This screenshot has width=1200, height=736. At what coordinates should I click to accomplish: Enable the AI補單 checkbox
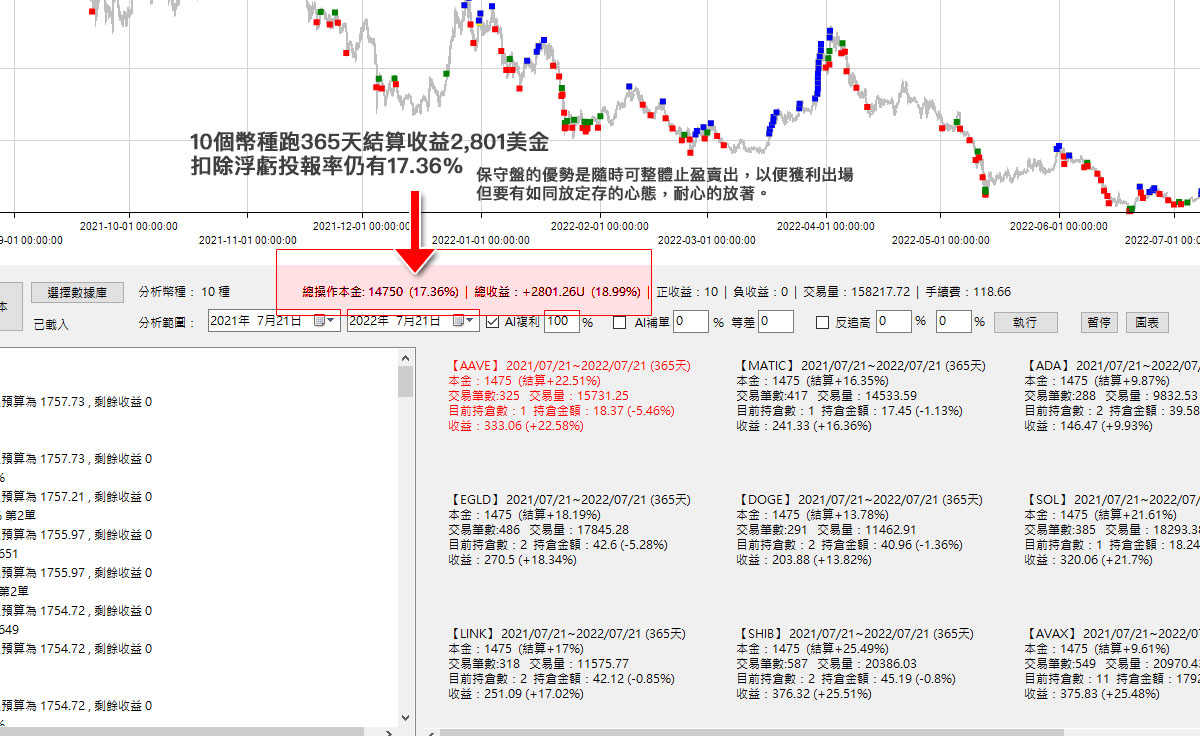(620, 322)
